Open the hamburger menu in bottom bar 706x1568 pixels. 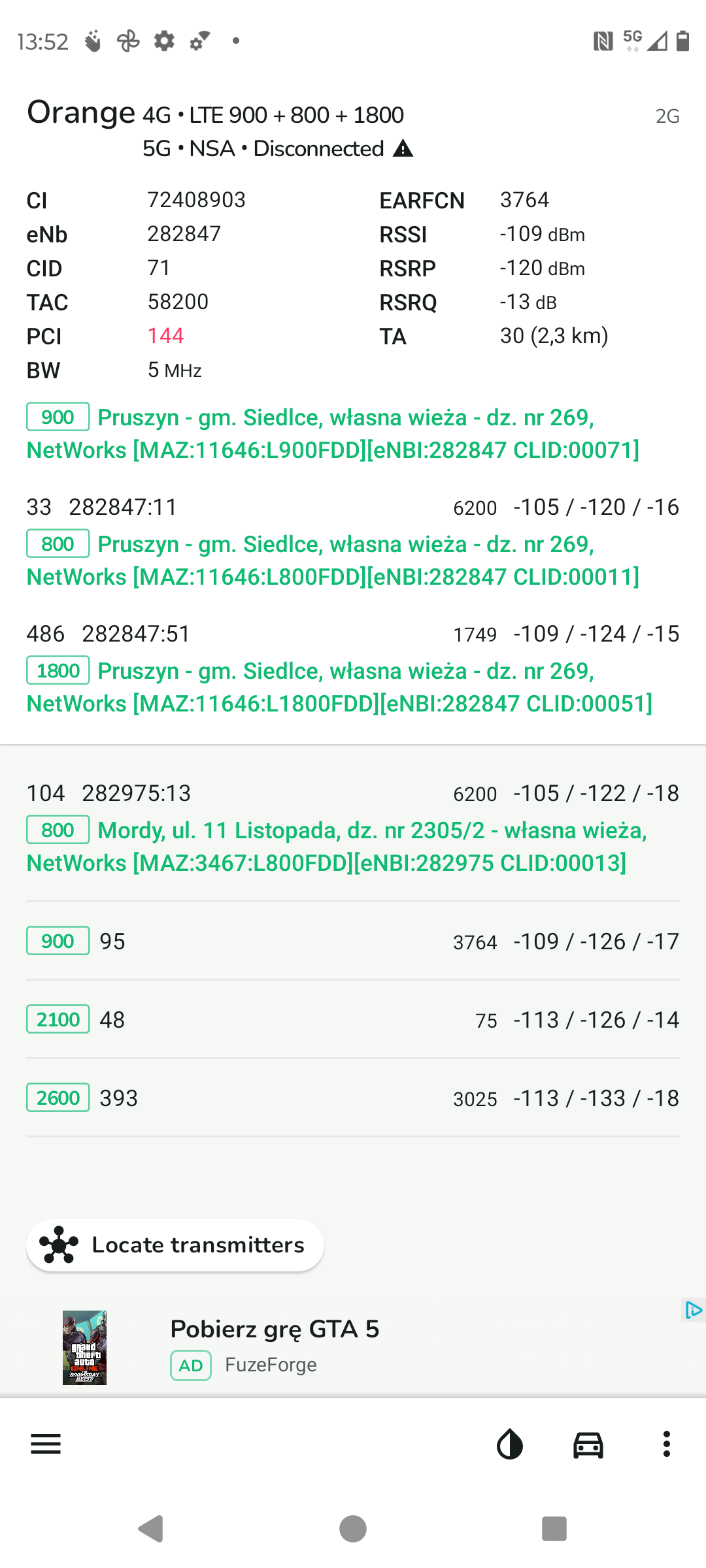tap(46, 1444)
